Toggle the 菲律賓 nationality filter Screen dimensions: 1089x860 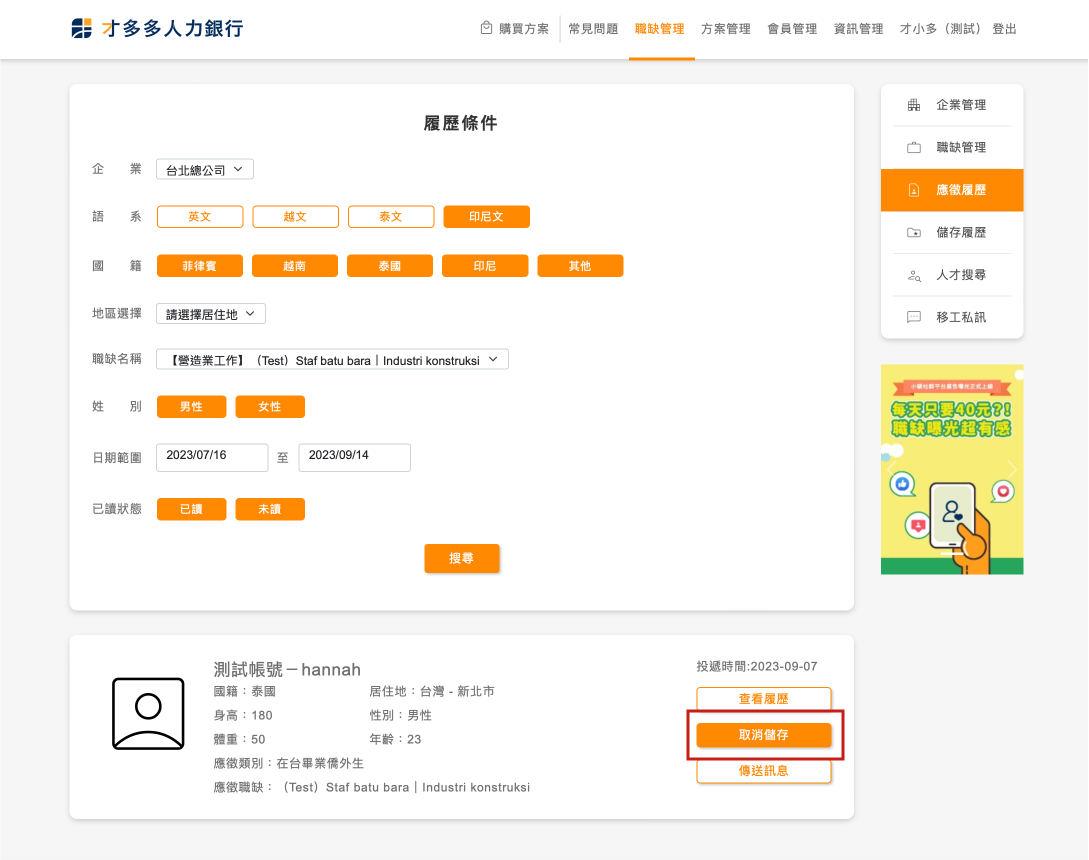click(x=200, y=266)
